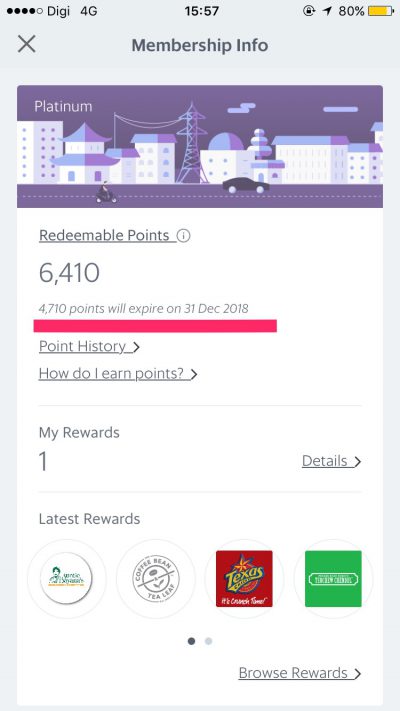Expand How do I earn points arrow
Image resolution: width=400 pixels, height=711 pixels.
tap(194, 375)
